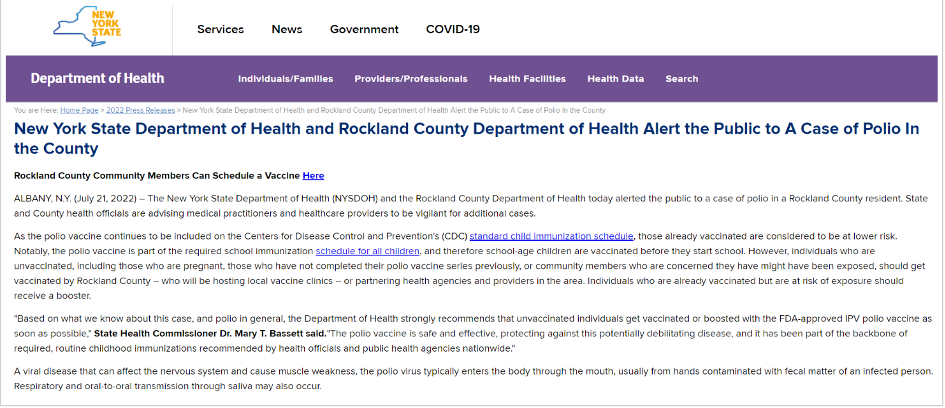This screenshot has height=408, width=945.
Task: Open the COVID-19 menu item
Action: [x=453, y=29]
